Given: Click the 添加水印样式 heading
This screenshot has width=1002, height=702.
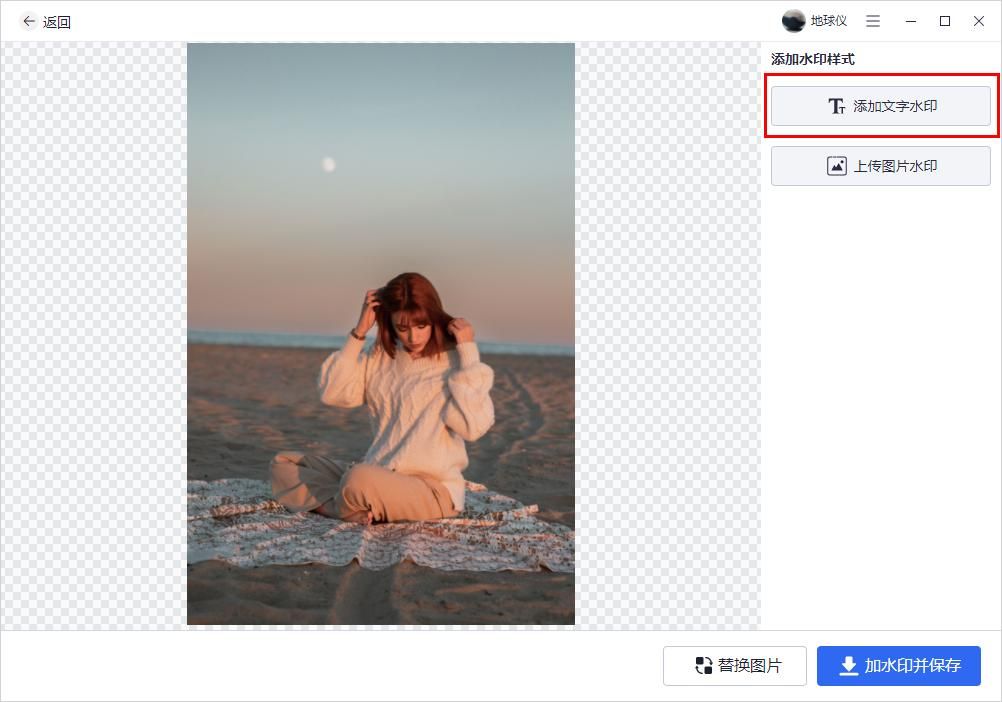Looking at the screenshot, I should tap(812, 59).
